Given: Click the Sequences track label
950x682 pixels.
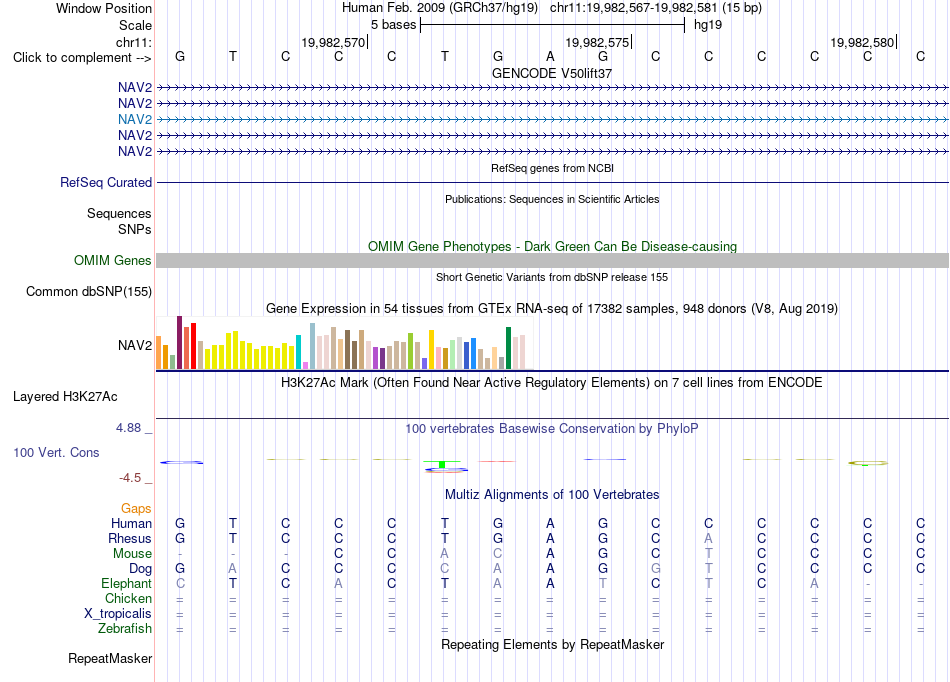Looking at the screenshot, I should [x=119, y=213].
